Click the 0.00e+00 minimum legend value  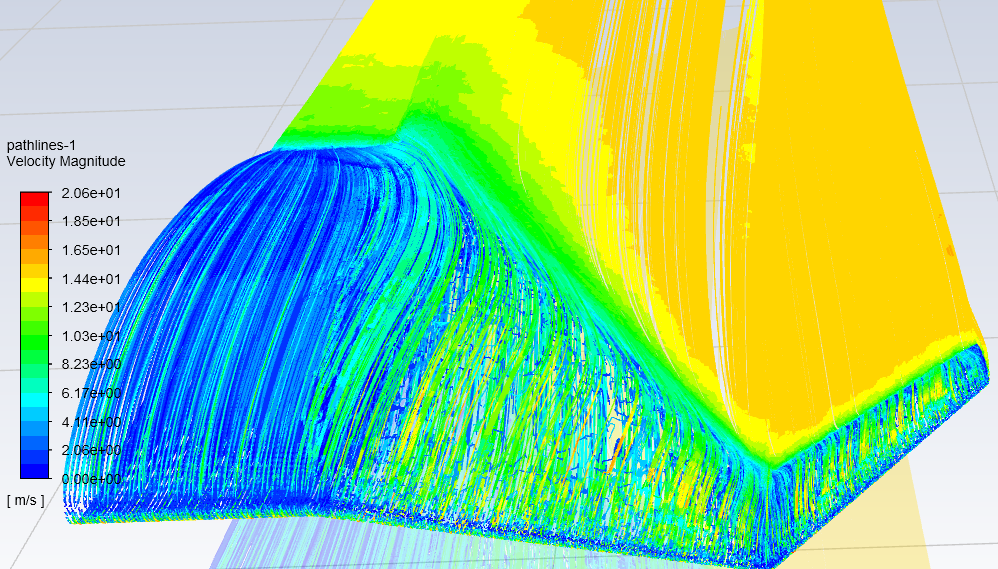(x=92, y=479)
